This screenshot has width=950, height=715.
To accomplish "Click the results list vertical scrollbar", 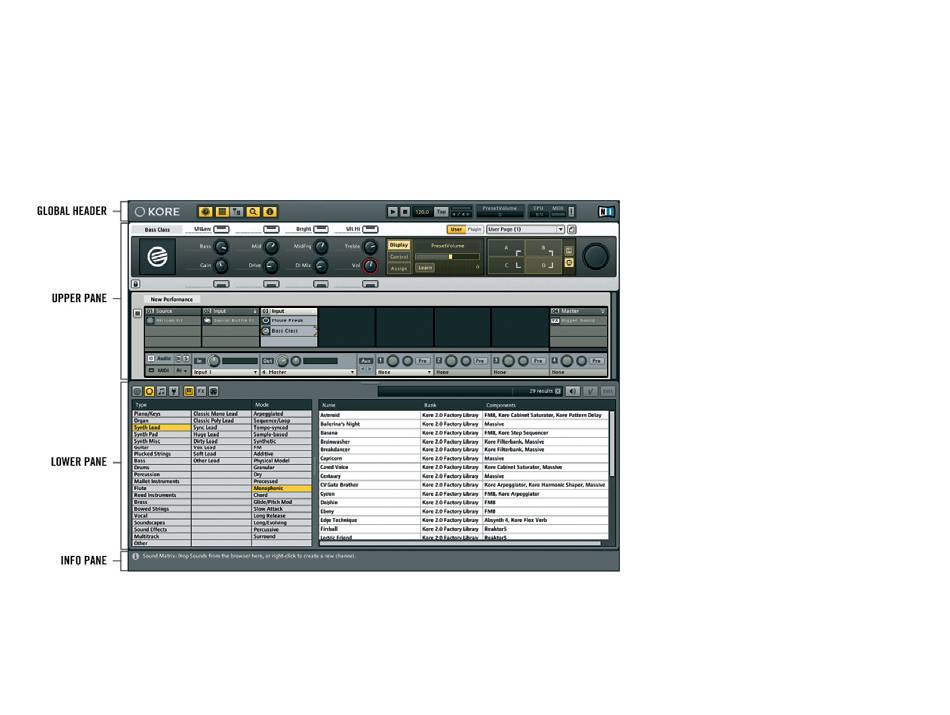I will click(611, 444).
